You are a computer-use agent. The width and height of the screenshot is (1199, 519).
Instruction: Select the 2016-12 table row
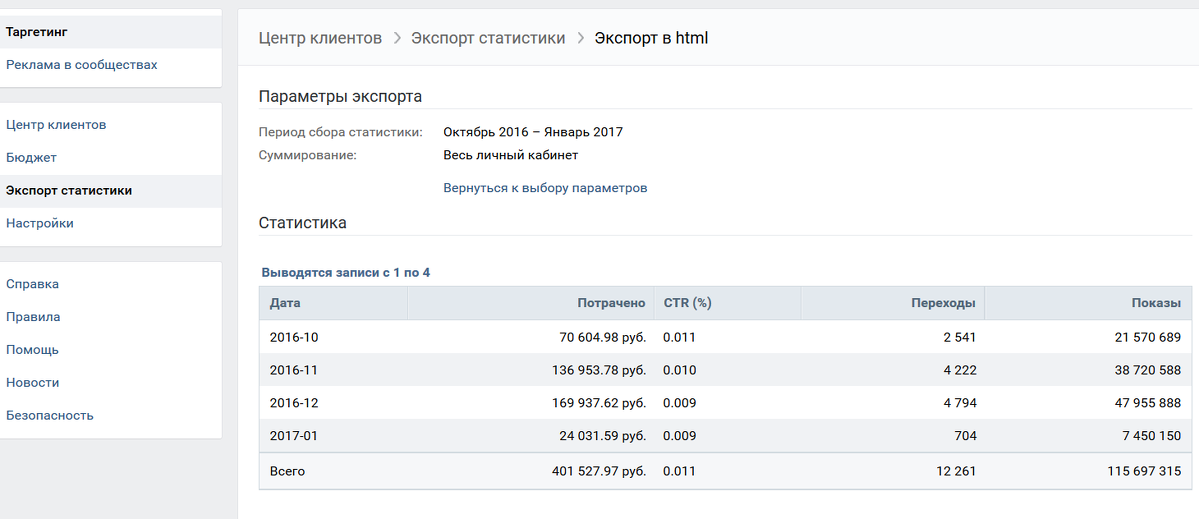(726, 402)
